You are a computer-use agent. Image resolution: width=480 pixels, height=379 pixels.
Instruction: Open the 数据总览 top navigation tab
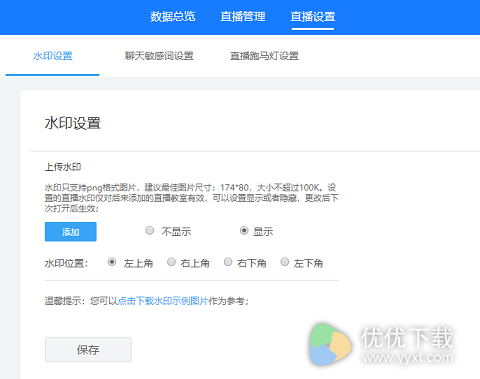pos(172,16)
